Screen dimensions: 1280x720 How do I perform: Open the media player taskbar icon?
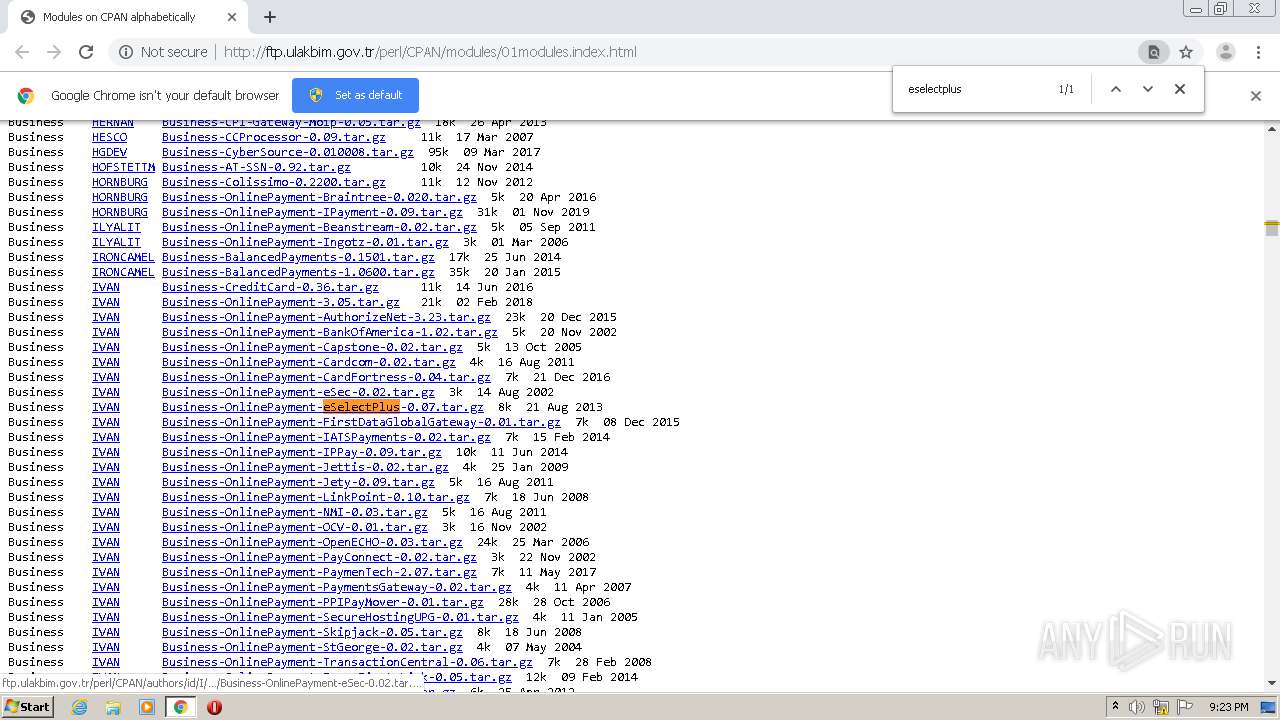tap(147, 707)
